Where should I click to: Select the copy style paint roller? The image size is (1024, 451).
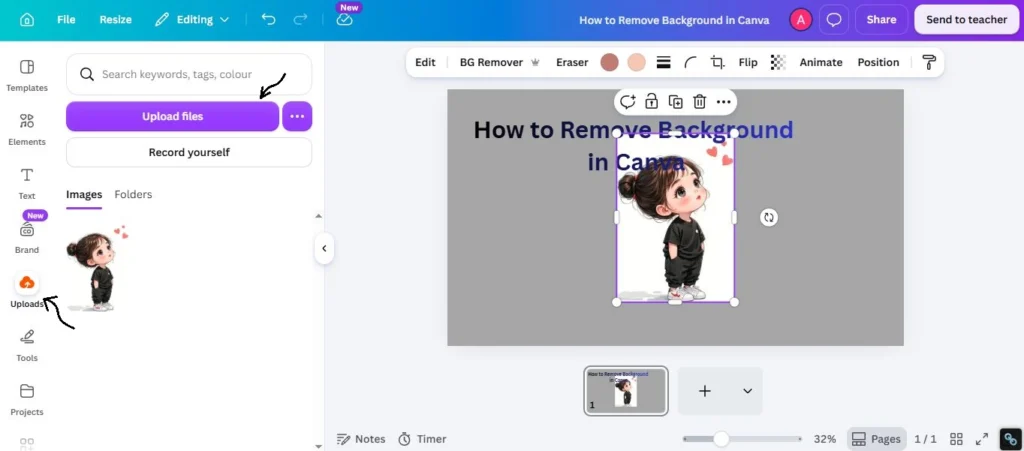[929, 63]
